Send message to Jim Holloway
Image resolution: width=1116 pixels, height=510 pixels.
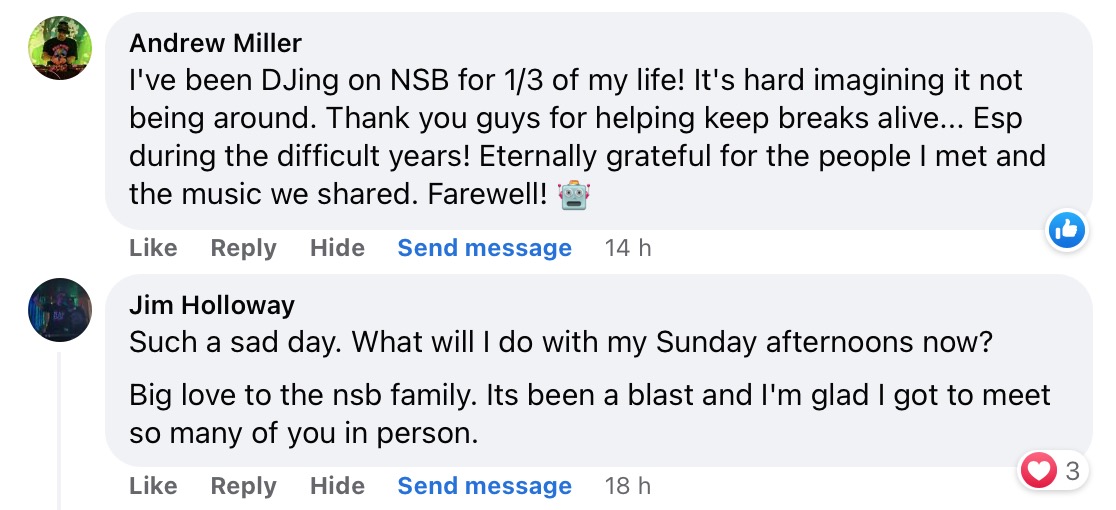484,486
